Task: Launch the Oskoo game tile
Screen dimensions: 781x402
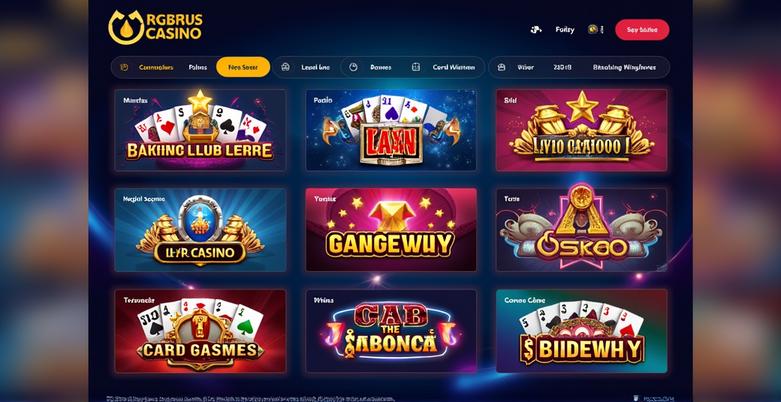Action: (x=582, y=230)
